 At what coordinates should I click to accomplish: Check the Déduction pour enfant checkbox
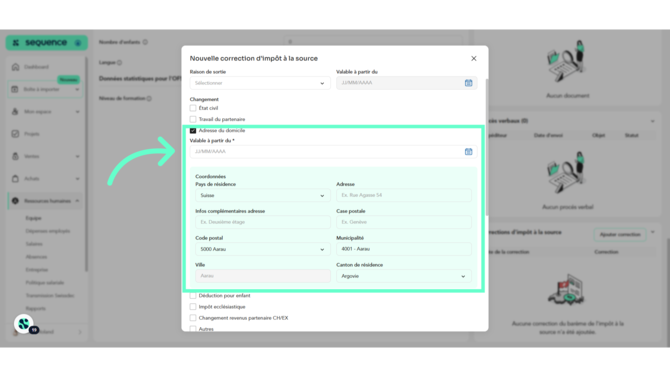[x=193, y=296]
